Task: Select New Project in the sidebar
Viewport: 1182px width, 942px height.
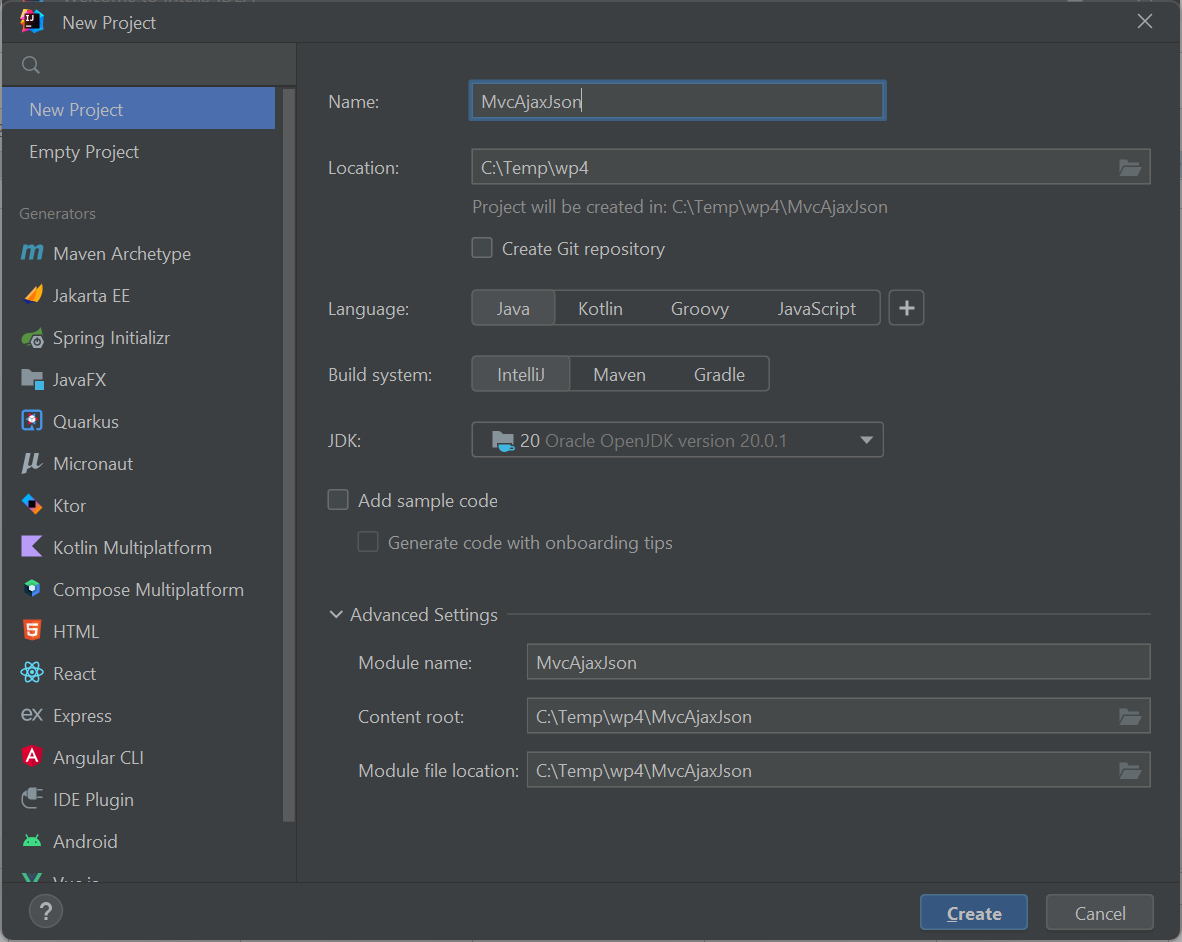Action: [139, 109]
